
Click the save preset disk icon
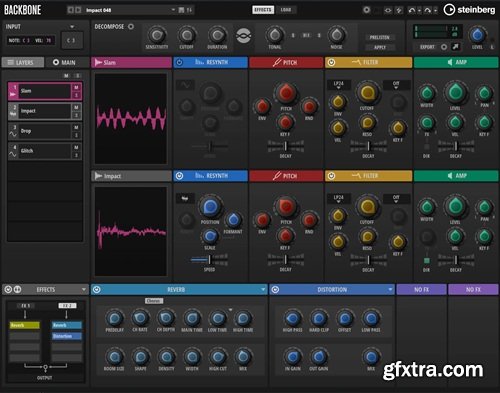(181, 10)
